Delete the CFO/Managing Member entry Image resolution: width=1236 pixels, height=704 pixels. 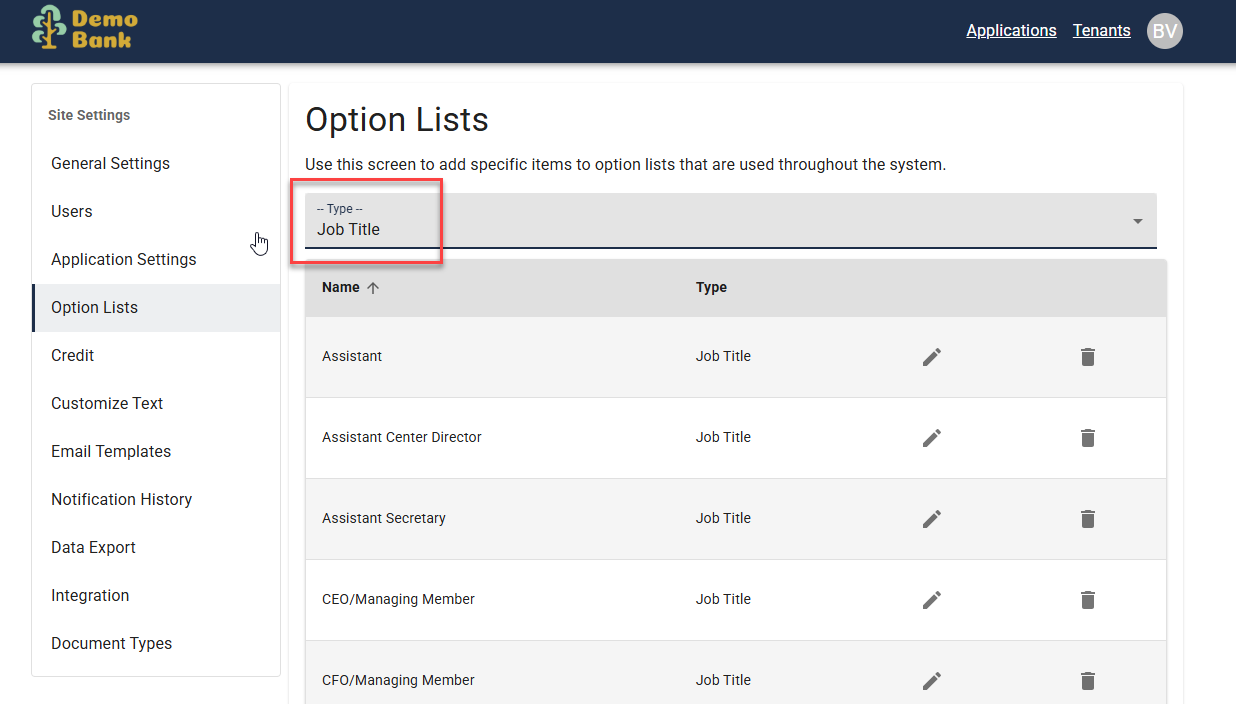(1088, 681)
